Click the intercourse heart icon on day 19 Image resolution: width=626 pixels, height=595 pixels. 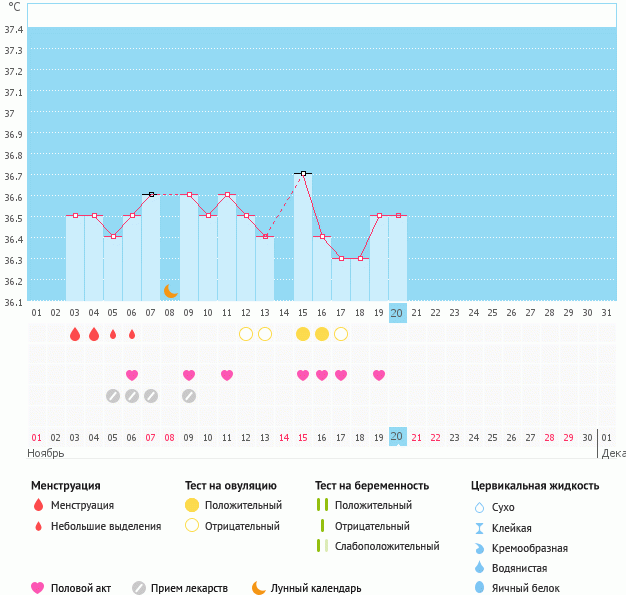click(x=379, y=375)
